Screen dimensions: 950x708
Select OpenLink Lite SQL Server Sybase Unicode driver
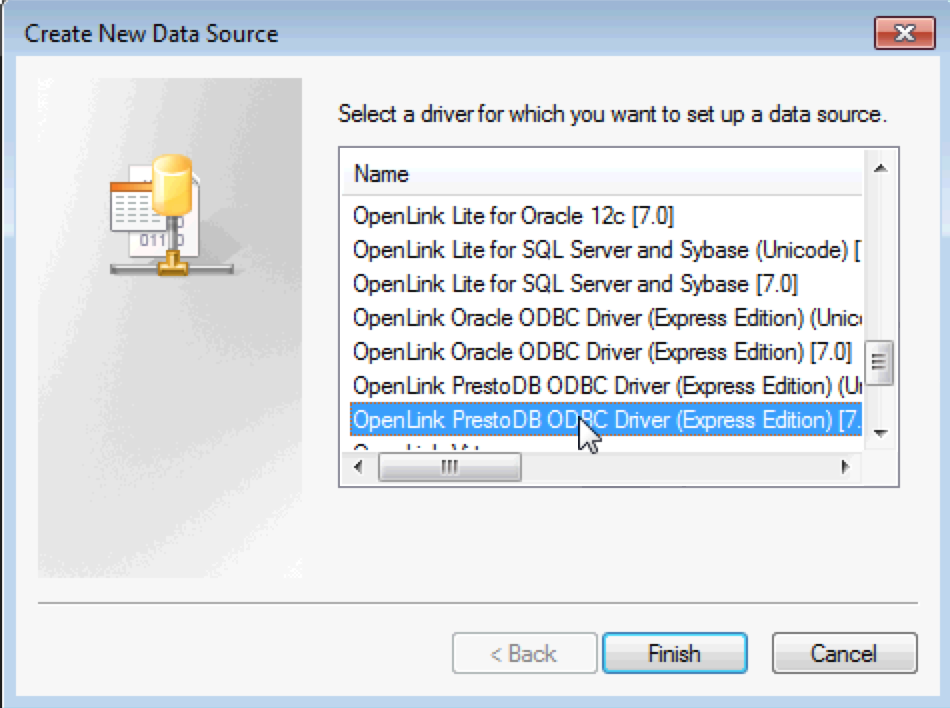[x=600, y=250]
